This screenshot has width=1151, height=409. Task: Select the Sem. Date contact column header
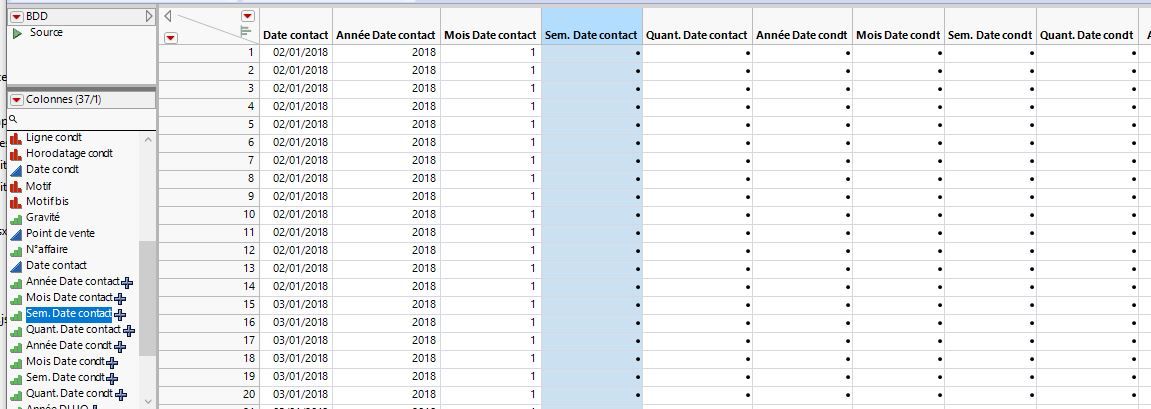(x=591, y=35)
